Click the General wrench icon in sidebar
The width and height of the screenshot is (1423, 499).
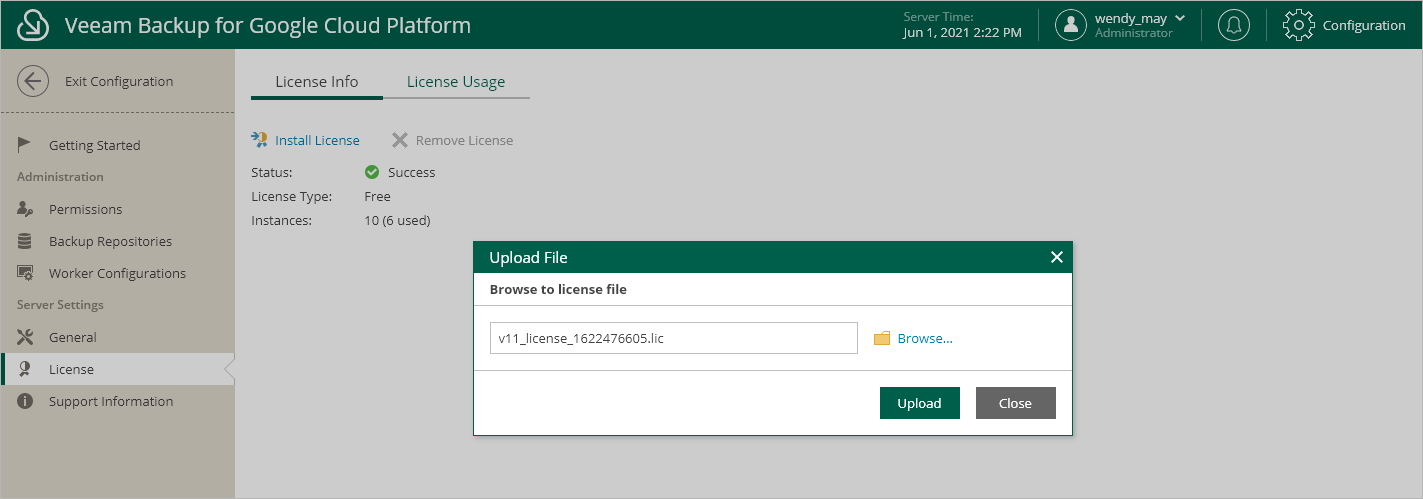26,337
